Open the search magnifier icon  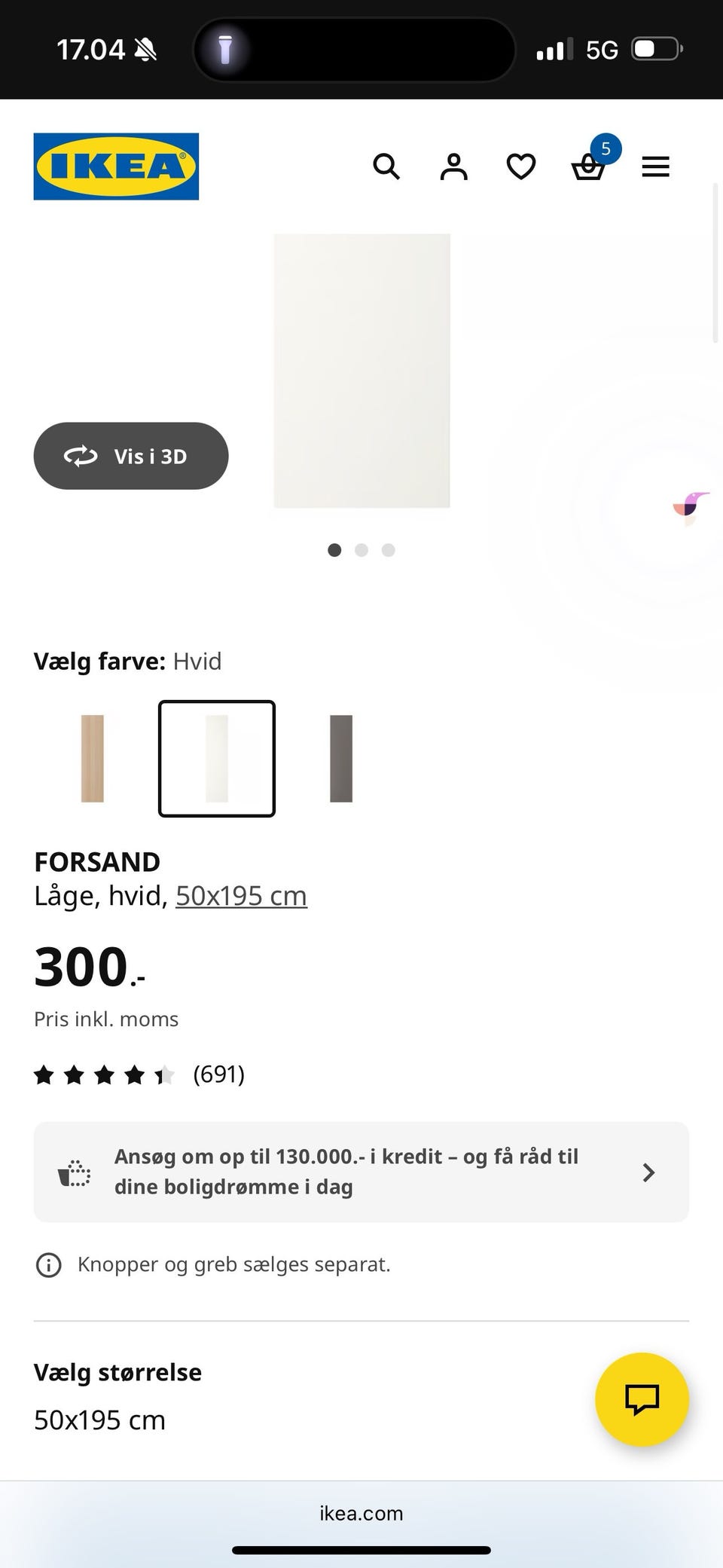pyautogui.click(x=386, y=167)
